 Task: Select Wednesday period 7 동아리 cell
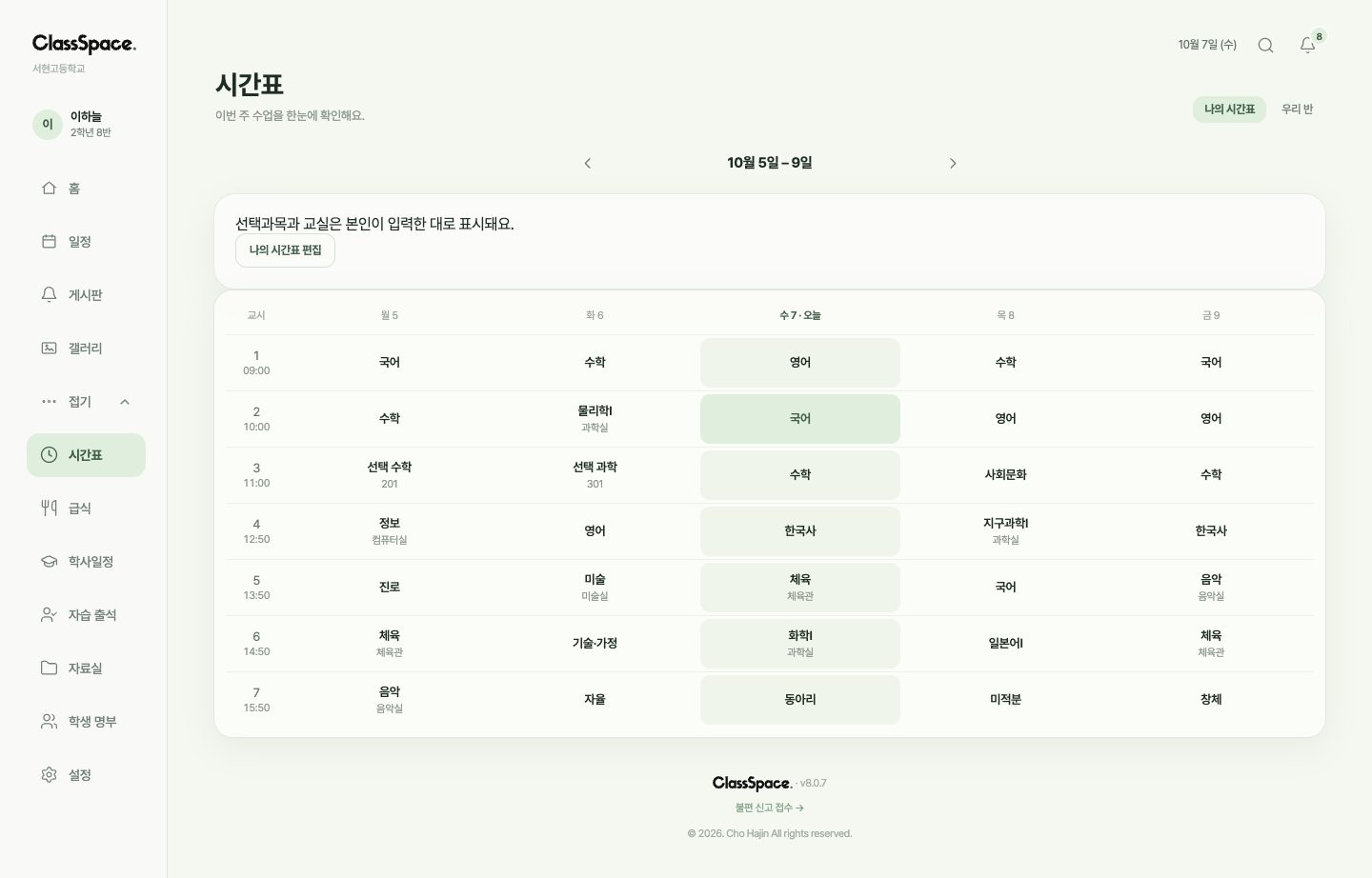click(800, 700)
